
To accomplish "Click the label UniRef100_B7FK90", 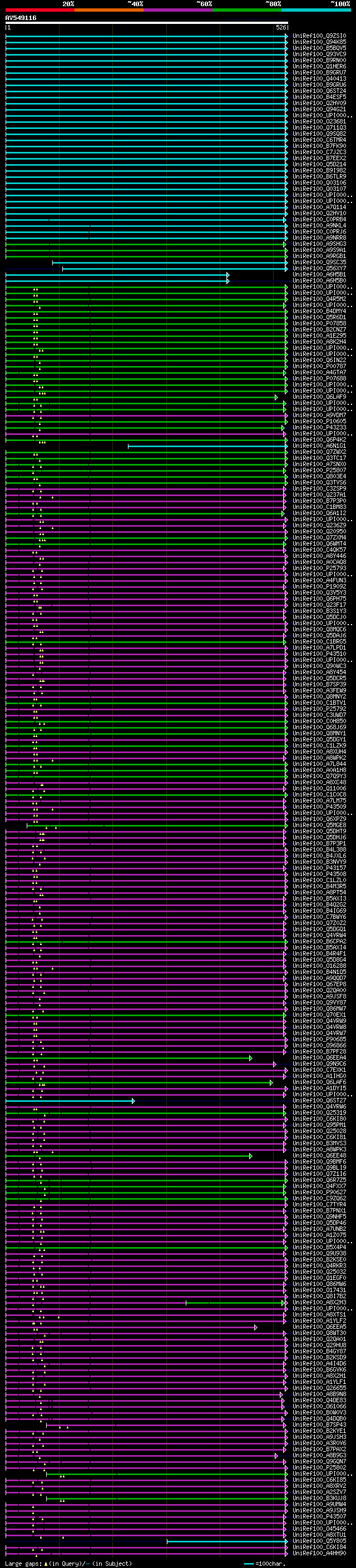I will click(x=319, y=146).
